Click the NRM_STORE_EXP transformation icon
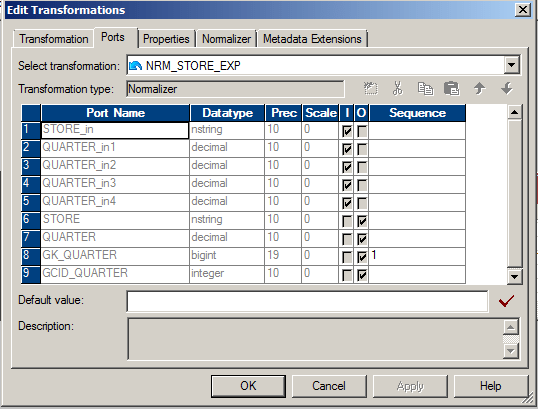 [135, 66]
